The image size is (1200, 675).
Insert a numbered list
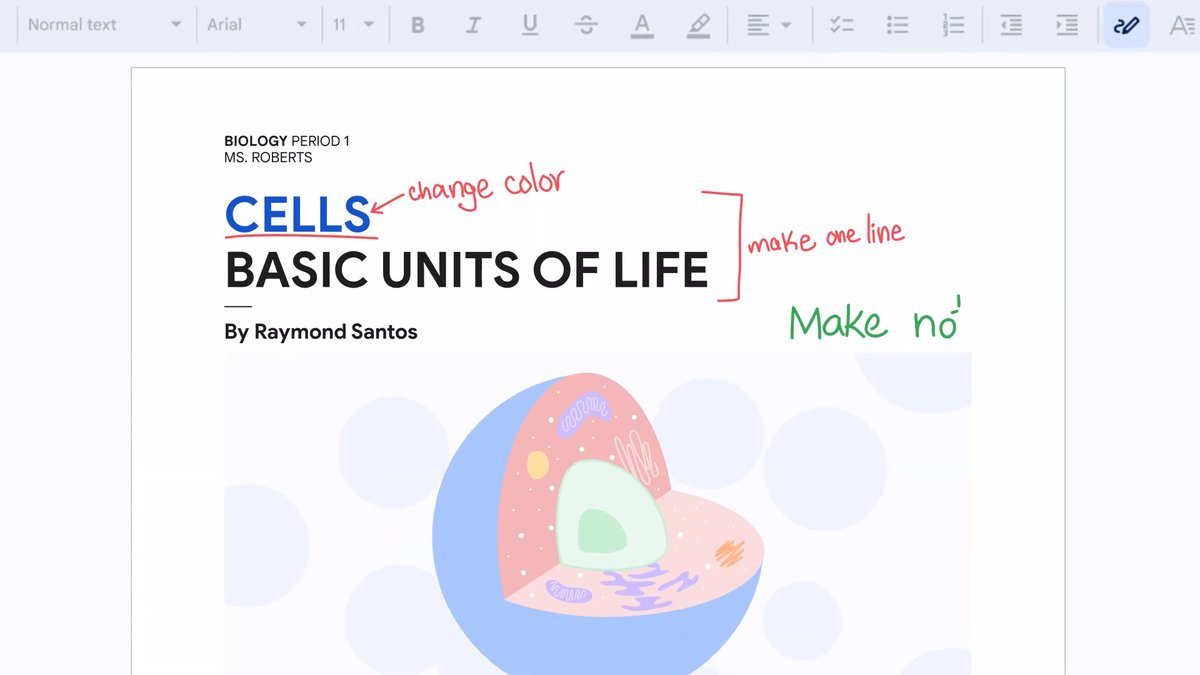pyautogui.click(x=954, y=25)
